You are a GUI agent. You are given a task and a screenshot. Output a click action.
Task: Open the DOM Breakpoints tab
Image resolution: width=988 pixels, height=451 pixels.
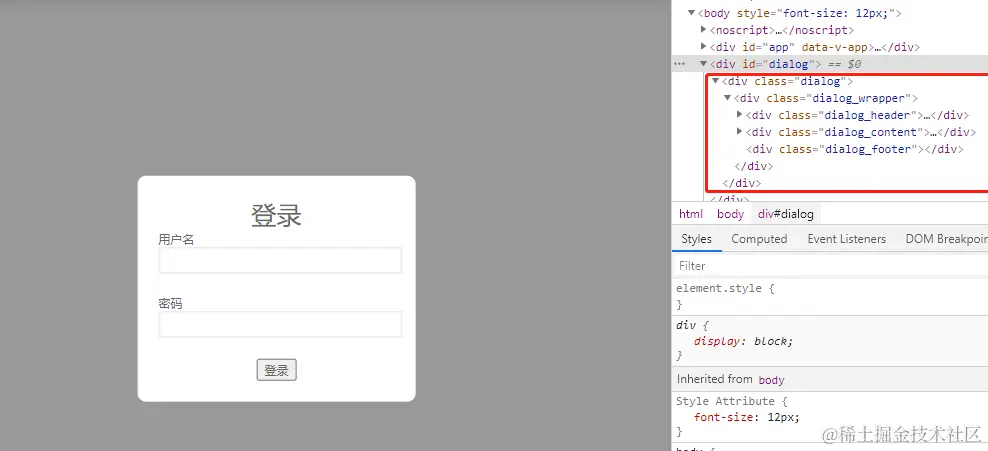(946, 239)
